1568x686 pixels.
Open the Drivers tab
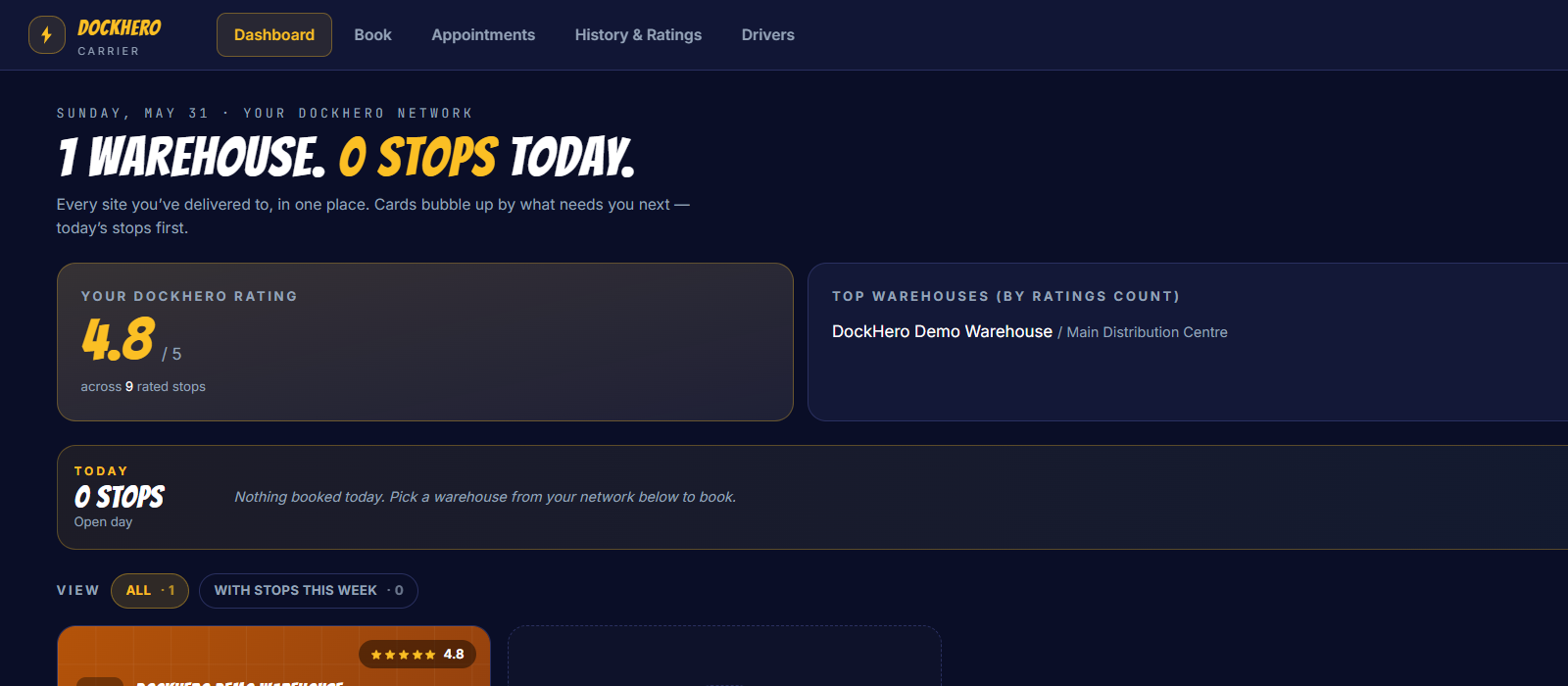click(x=767, y=35)
